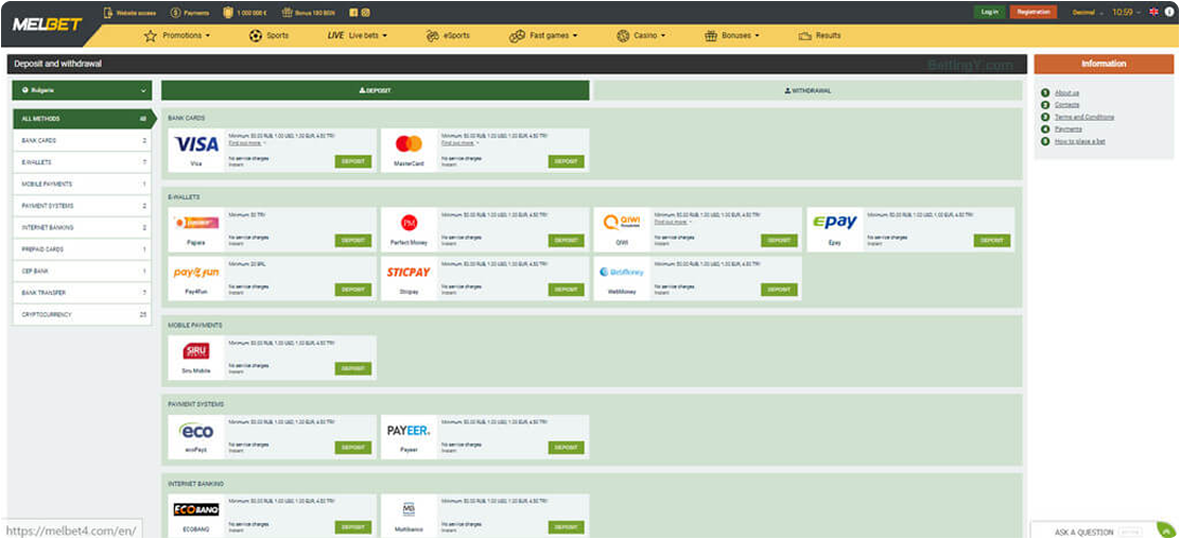
Task: Click Deposit button for Visa
Action: click(353, 161)
